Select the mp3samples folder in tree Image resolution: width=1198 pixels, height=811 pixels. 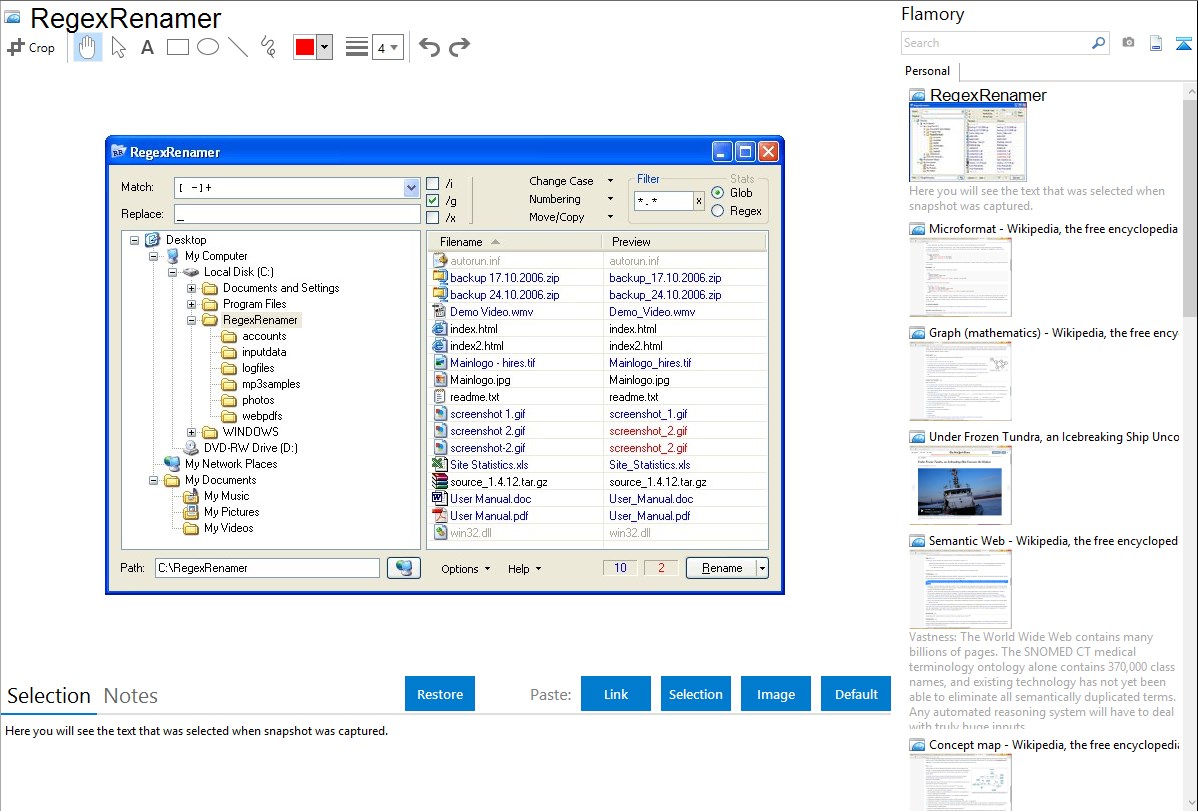(x=270, y=384)
